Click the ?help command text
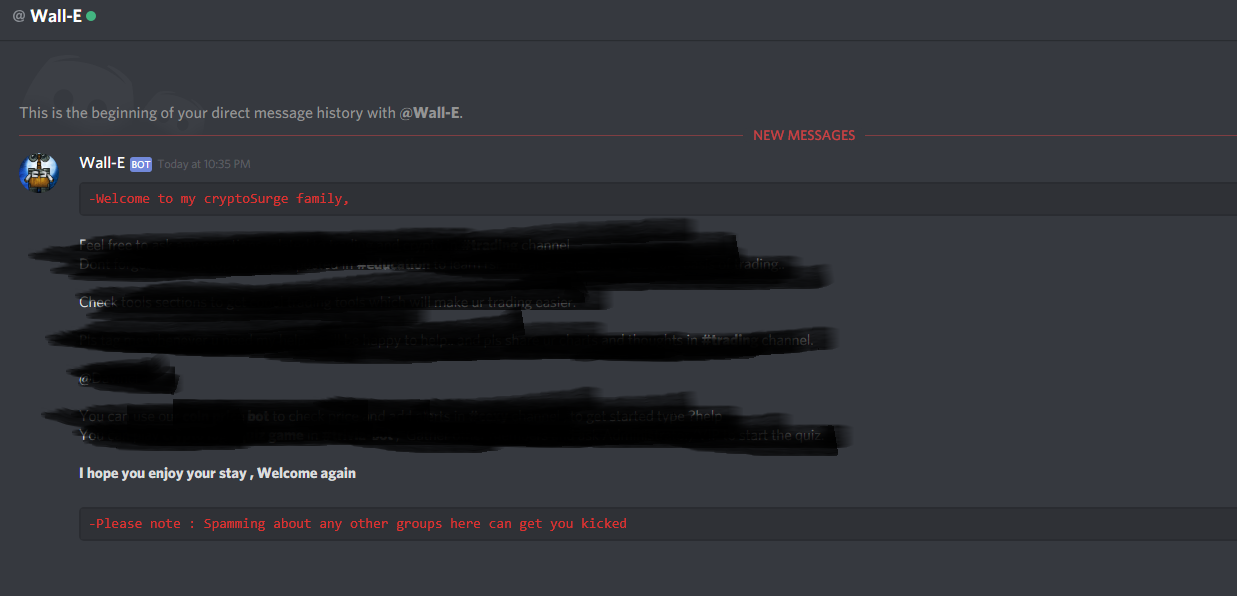This screenshot has height=596, width=1237. tap(704, 417)
